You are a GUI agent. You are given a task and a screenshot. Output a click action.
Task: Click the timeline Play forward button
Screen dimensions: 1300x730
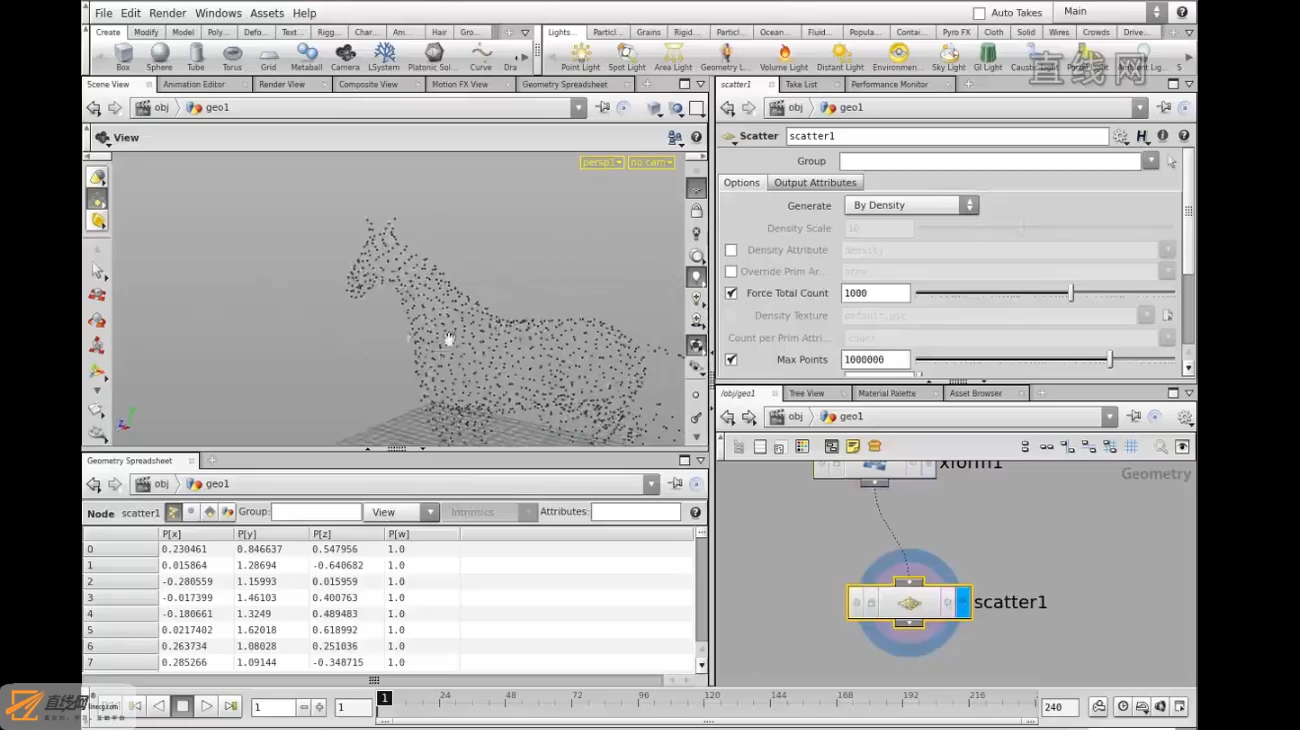pos(206,706)
